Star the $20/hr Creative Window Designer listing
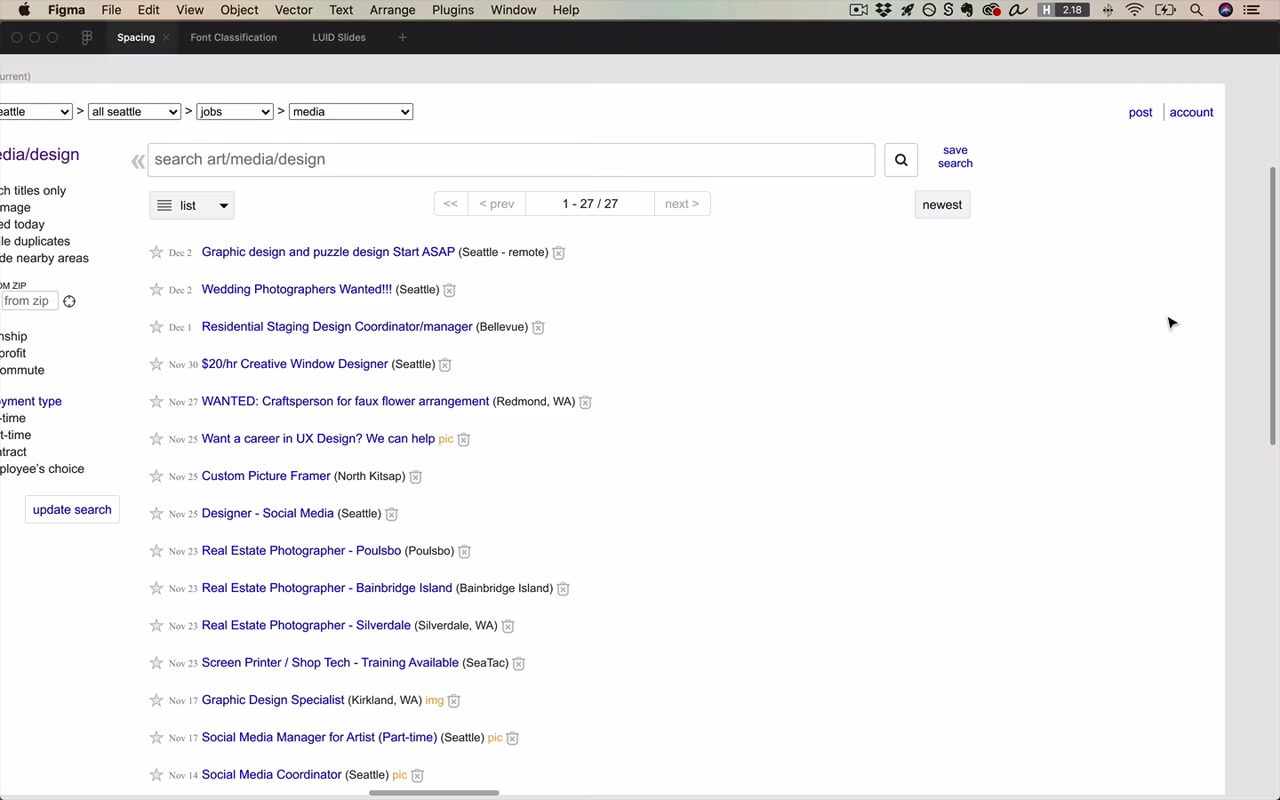Viewport: 1280px width, 800px height. tap(156, 364)
